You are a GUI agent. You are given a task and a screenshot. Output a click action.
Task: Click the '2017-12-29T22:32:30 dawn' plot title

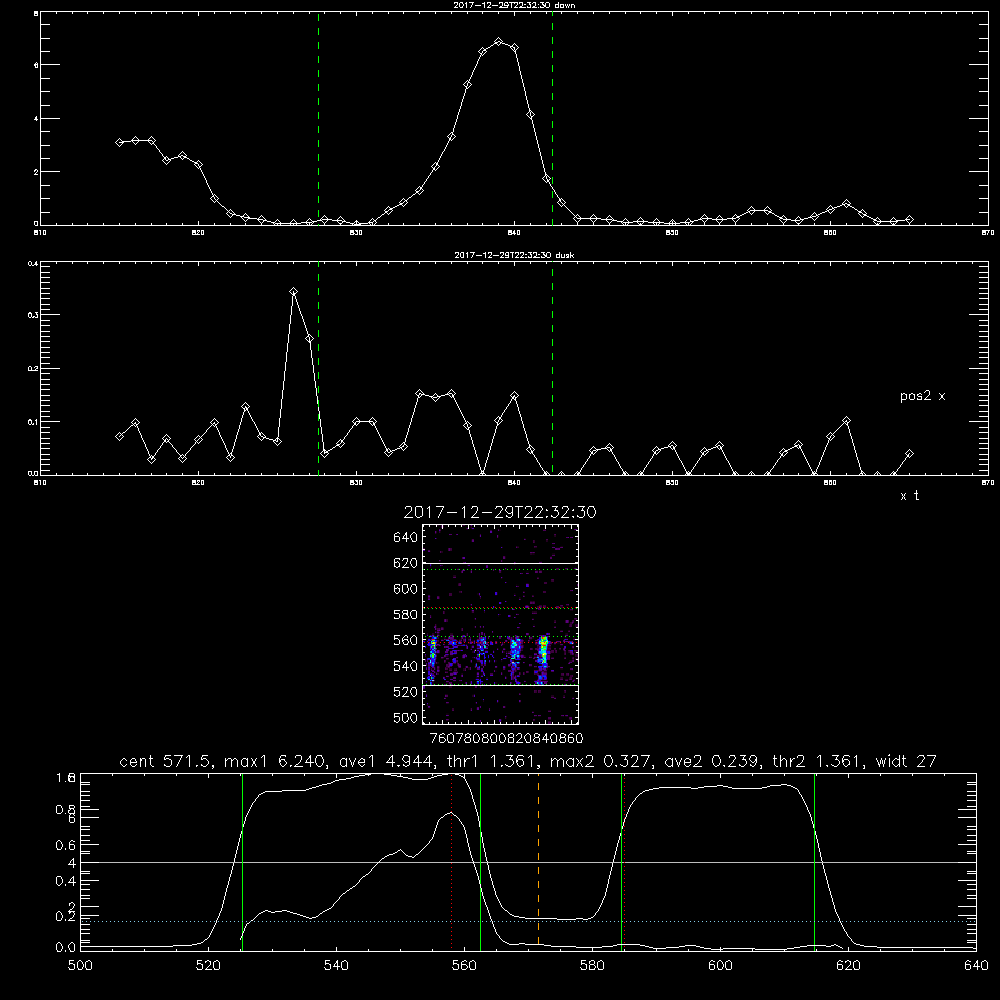[514, 5]
